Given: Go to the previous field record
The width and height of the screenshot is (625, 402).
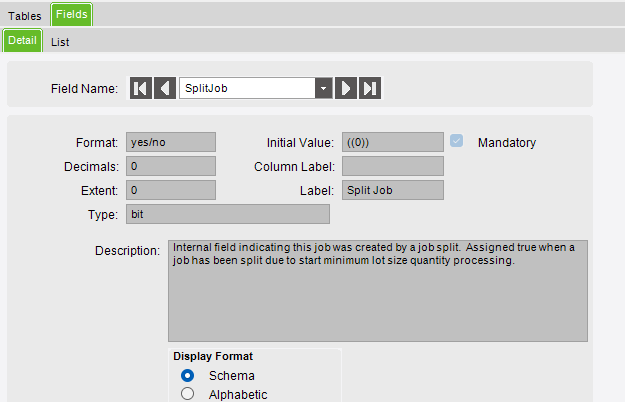Looking at the screenshot, I should click(165, 88).
